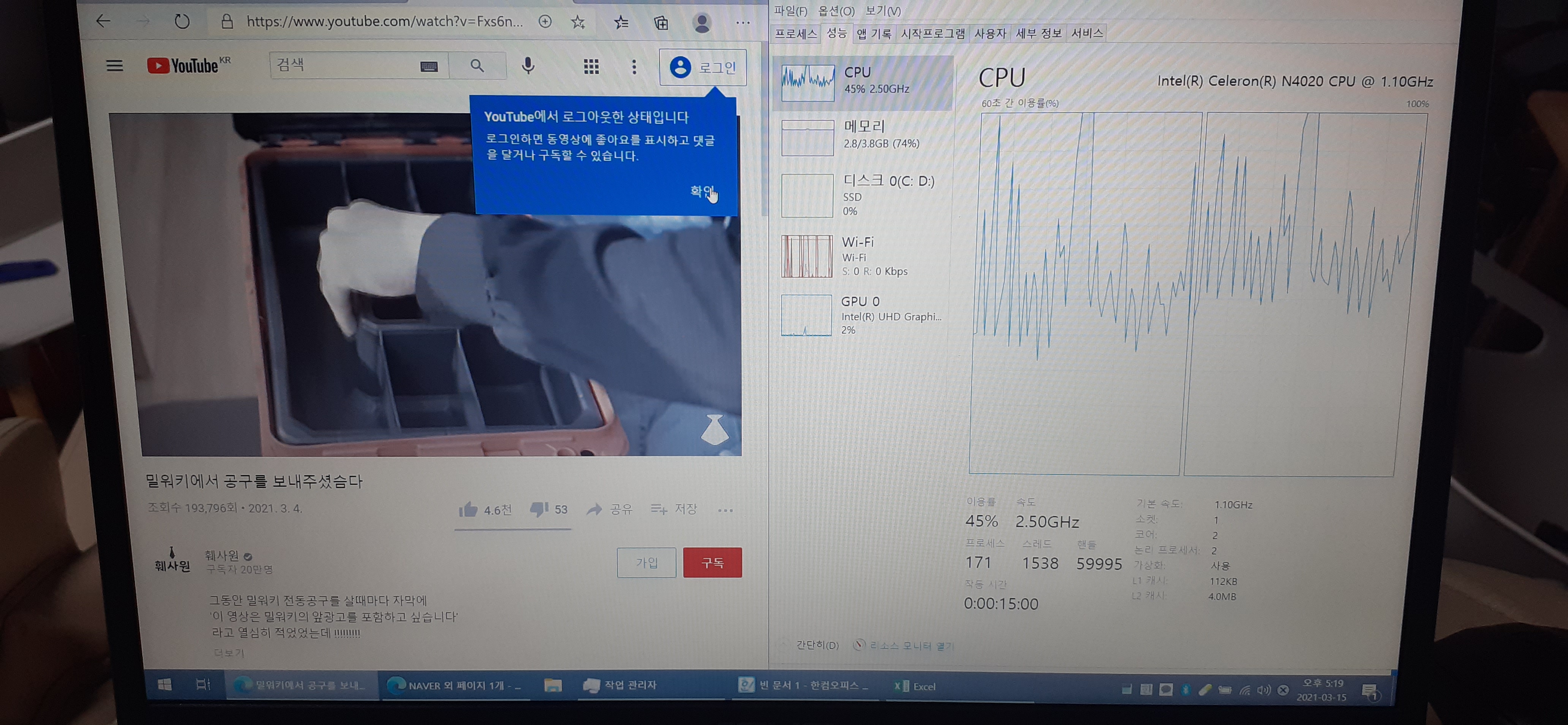Screen dimensions: 1568x725
Task: Click the YouTube hamburger menu icon
Action: 114,65
